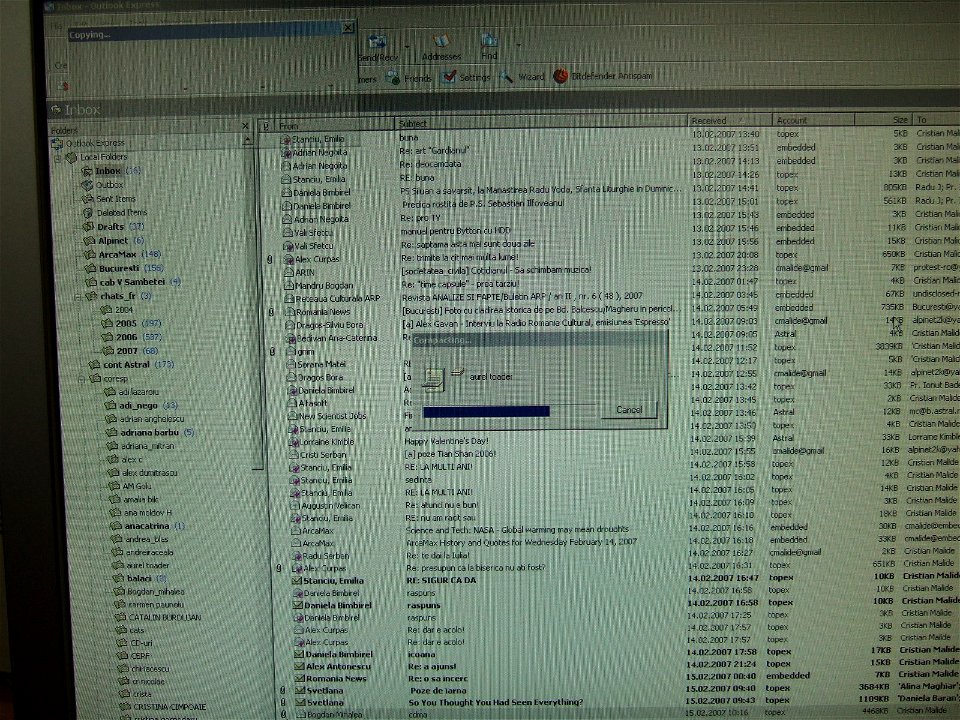Open the Friends list in the antispam toolbar
Image resolution: width=960 pixels, height=720 pixels.
tap(408, 78)
